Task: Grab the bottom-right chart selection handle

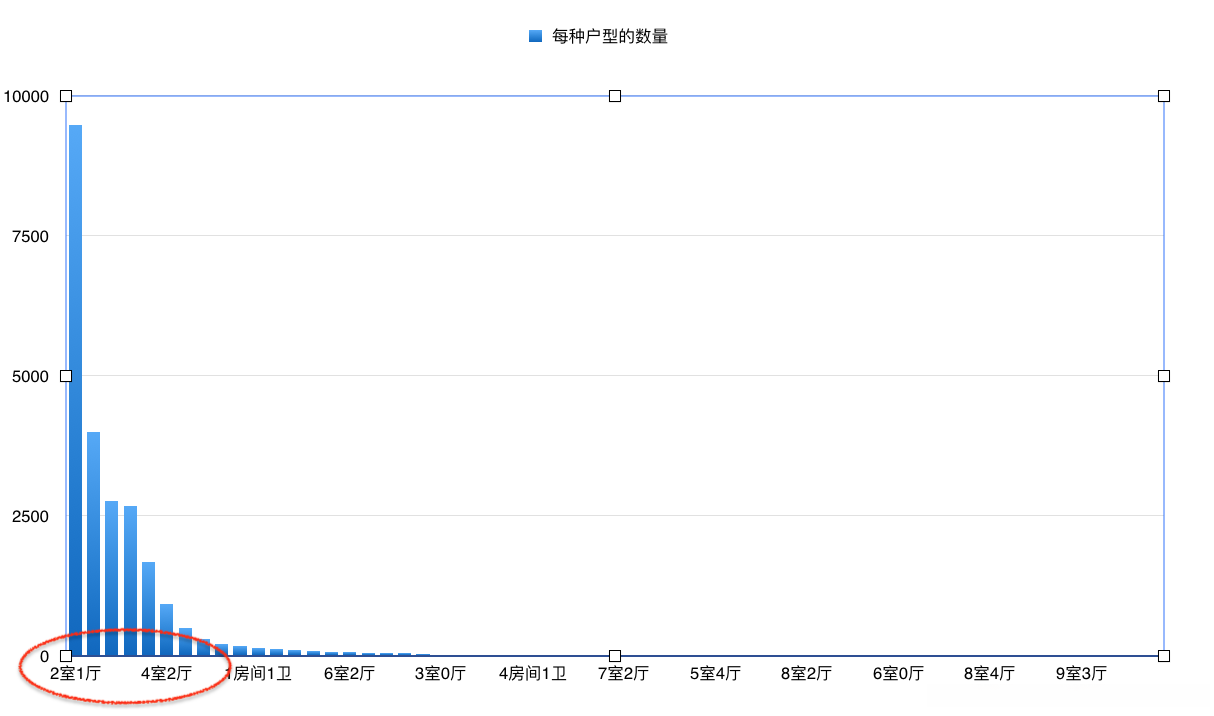Action: (x=1164, y=656)
